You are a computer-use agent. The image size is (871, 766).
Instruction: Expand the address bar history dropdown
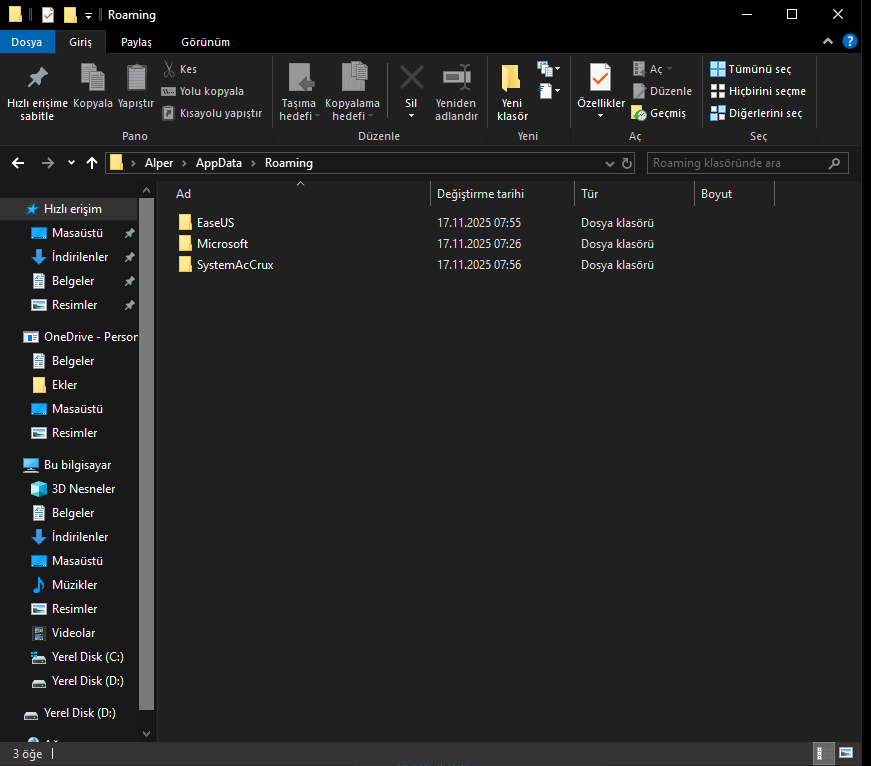tap(609, 163)
